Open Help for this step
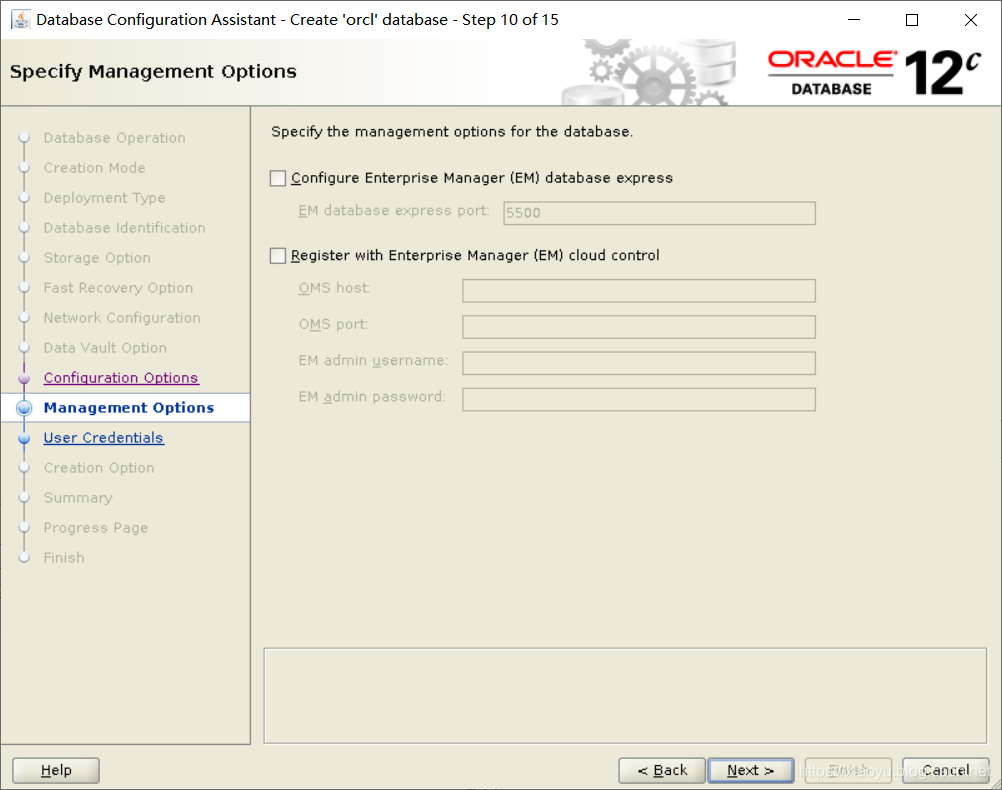 (x=56, y=770)
